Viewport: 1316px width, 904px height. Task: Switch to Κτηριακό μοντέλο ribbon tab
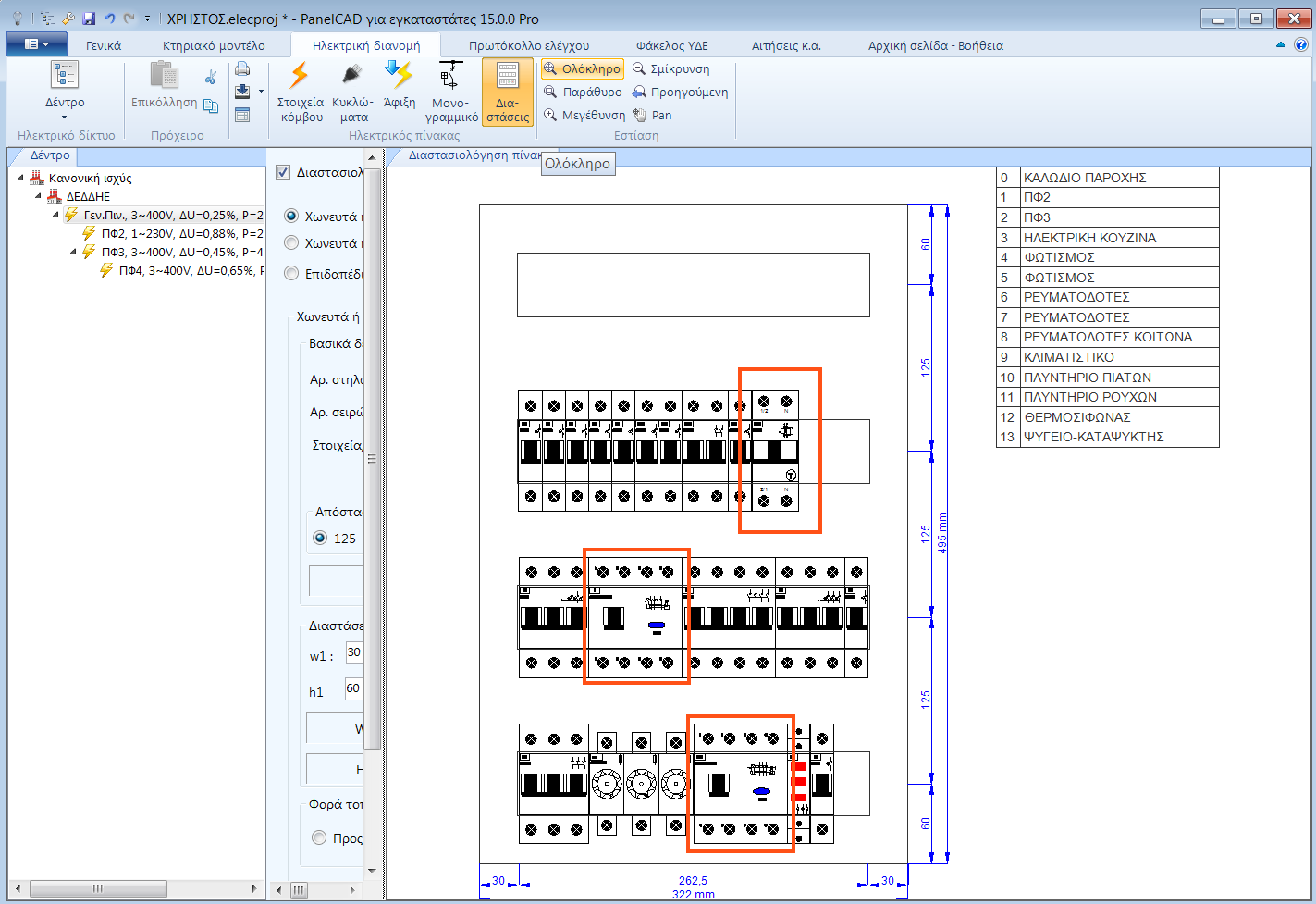[214, 45]
